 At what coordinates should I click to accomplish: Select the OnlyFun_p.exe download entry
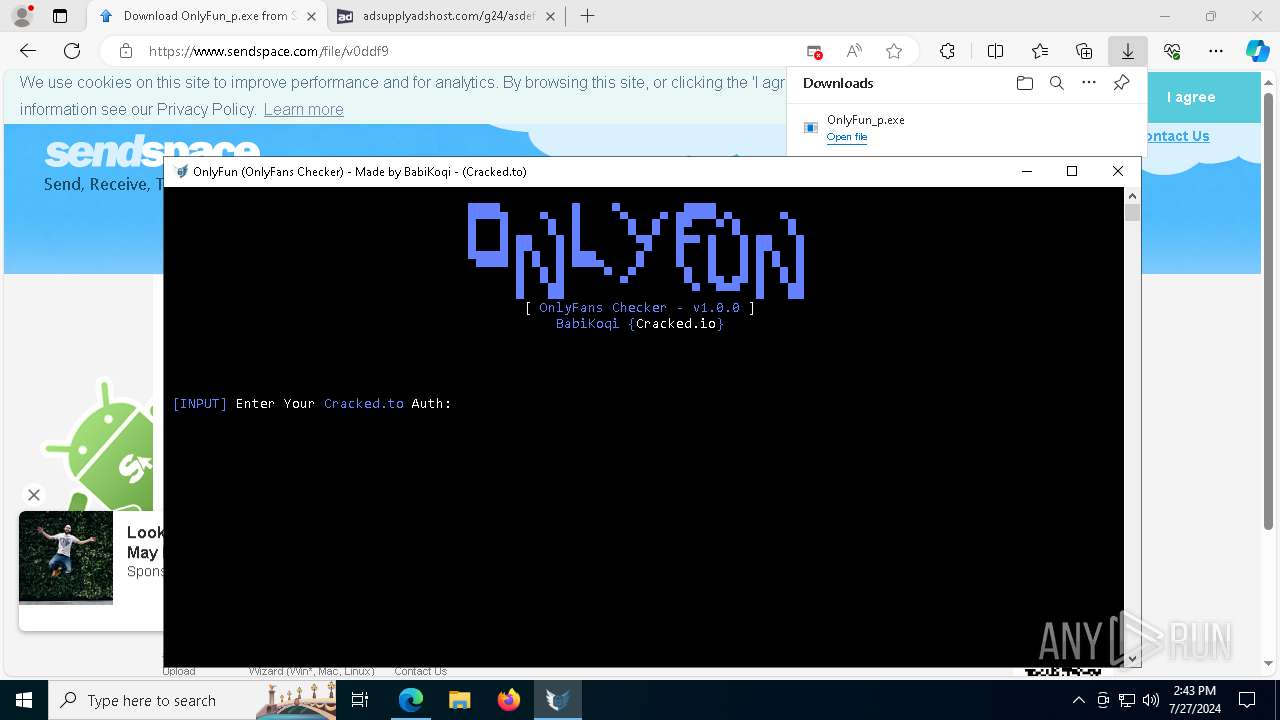pyautogui.click(x=965, y=128)
